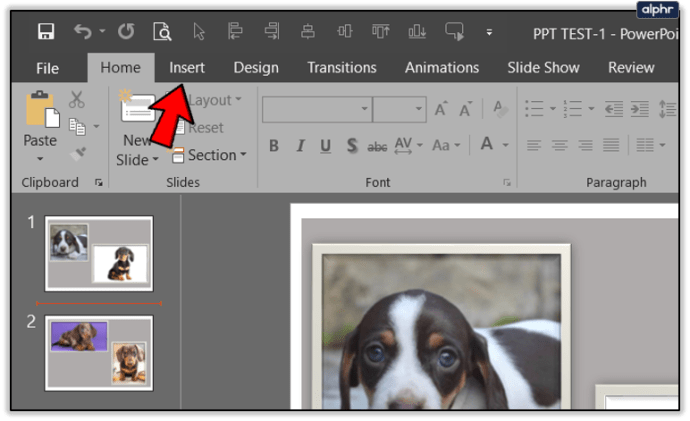
Task: Apply strikethrough to text
Action: tap(377, 146)
